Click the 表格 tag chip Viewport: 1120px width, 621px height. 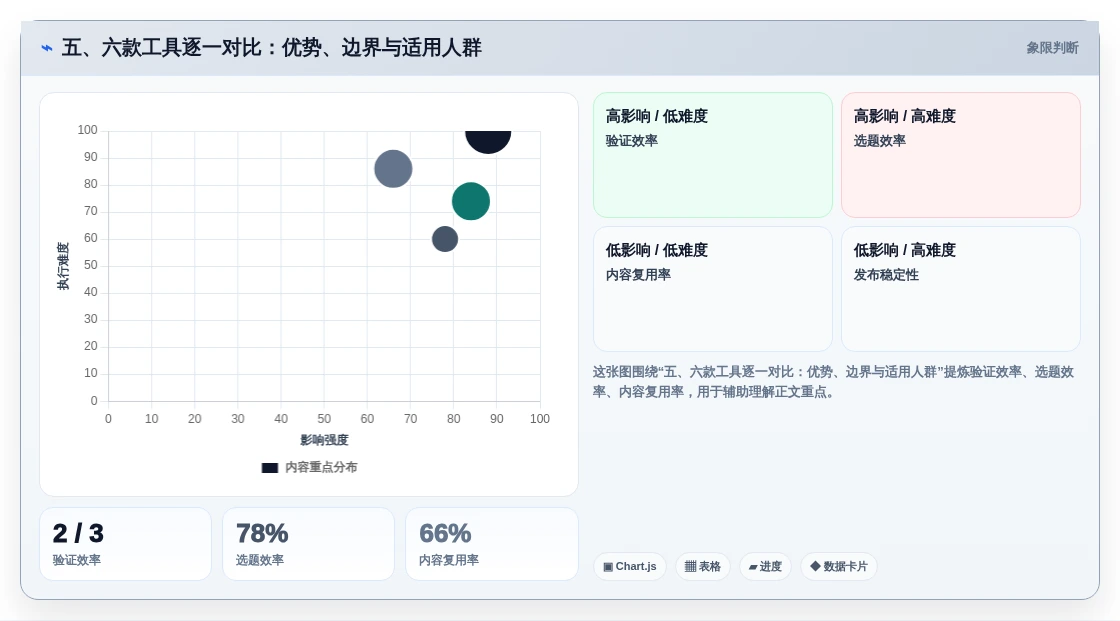tap(703, 567)
